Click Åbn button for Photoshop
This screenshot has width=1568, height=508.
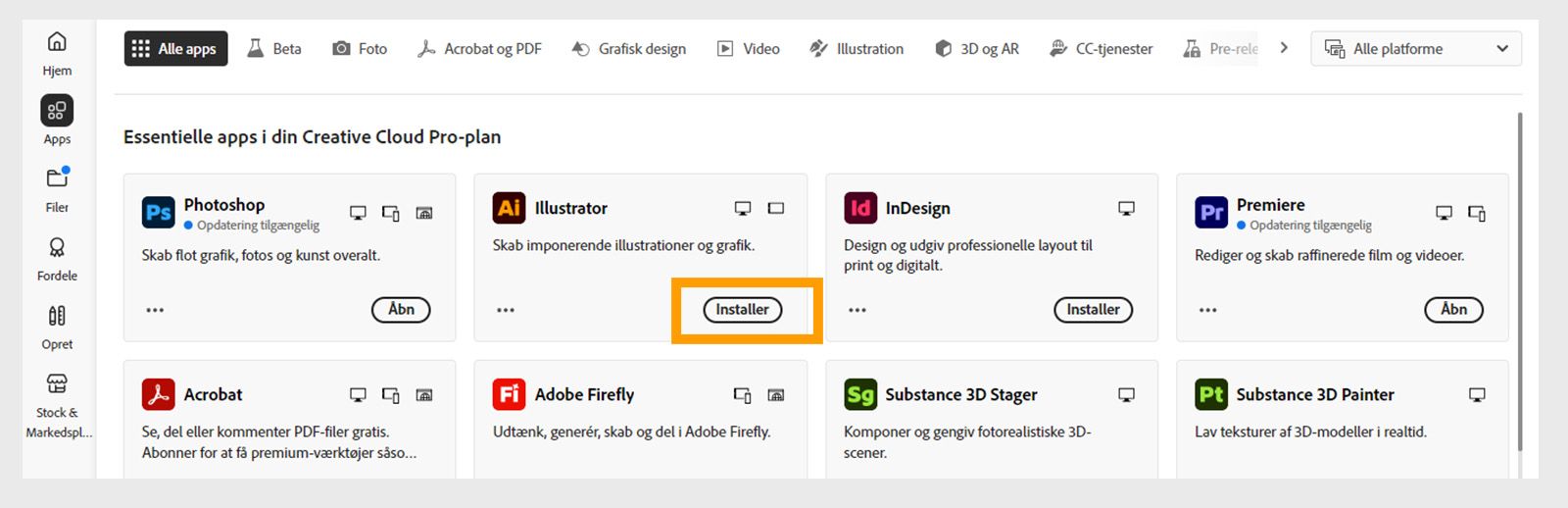401,310
